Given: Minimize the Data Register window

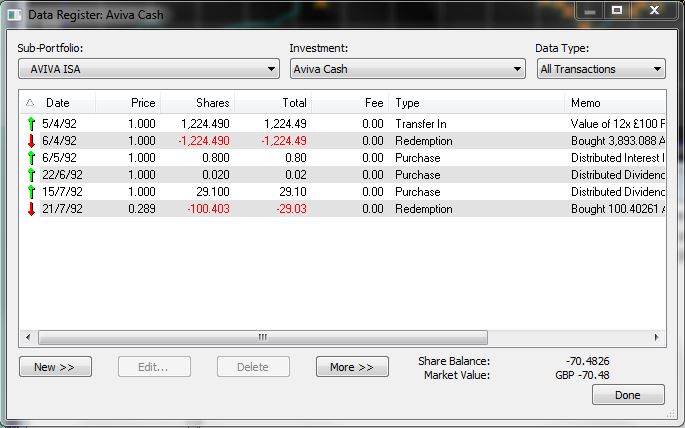Looking at the screenshot, I should (590, 11).
